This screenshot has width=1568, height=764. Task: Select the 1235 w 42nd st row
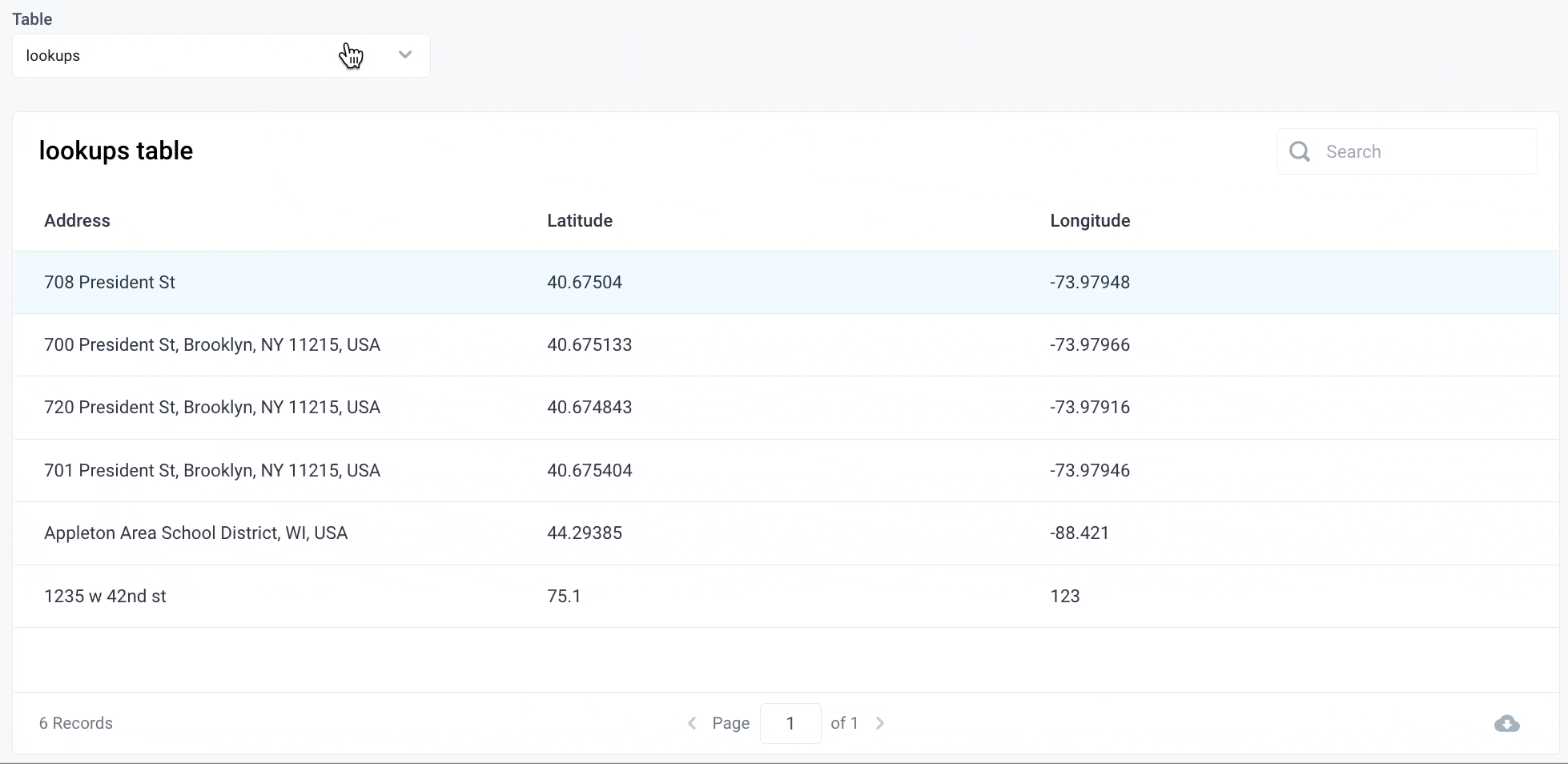click(106, 597)
